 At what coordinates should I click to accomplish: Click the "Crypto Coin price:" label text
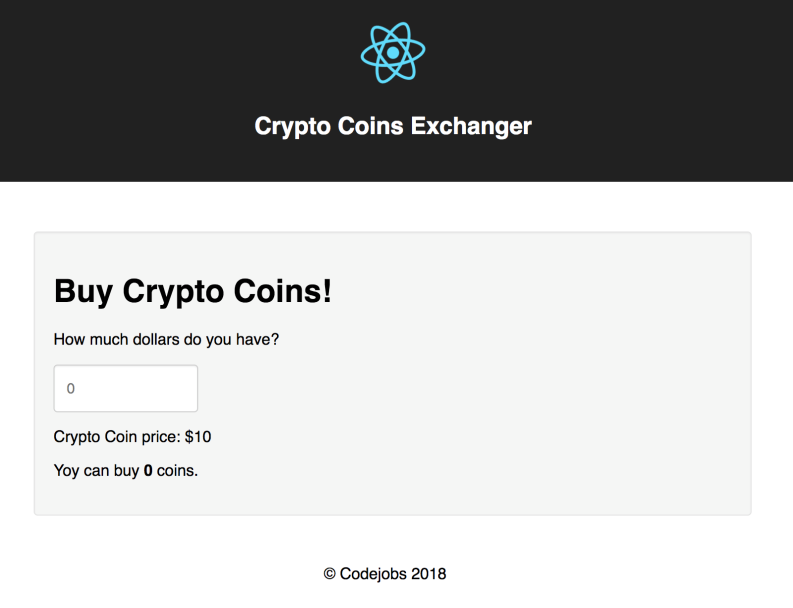point(117,437)
